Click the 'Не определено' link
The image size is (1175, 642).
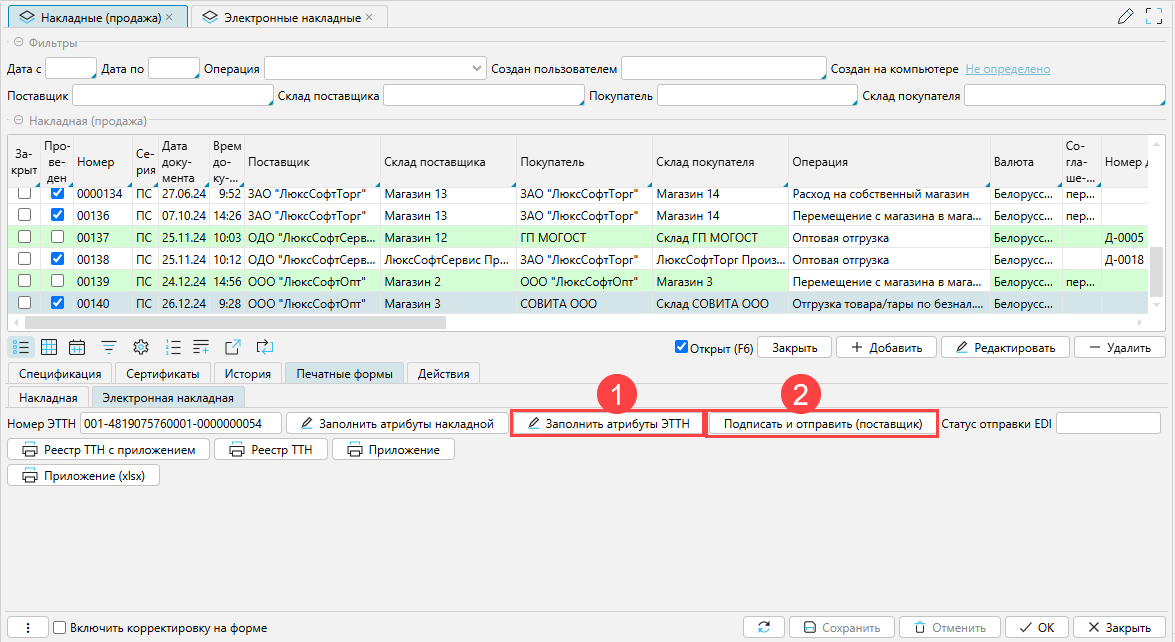click(x=1007, y=69)
